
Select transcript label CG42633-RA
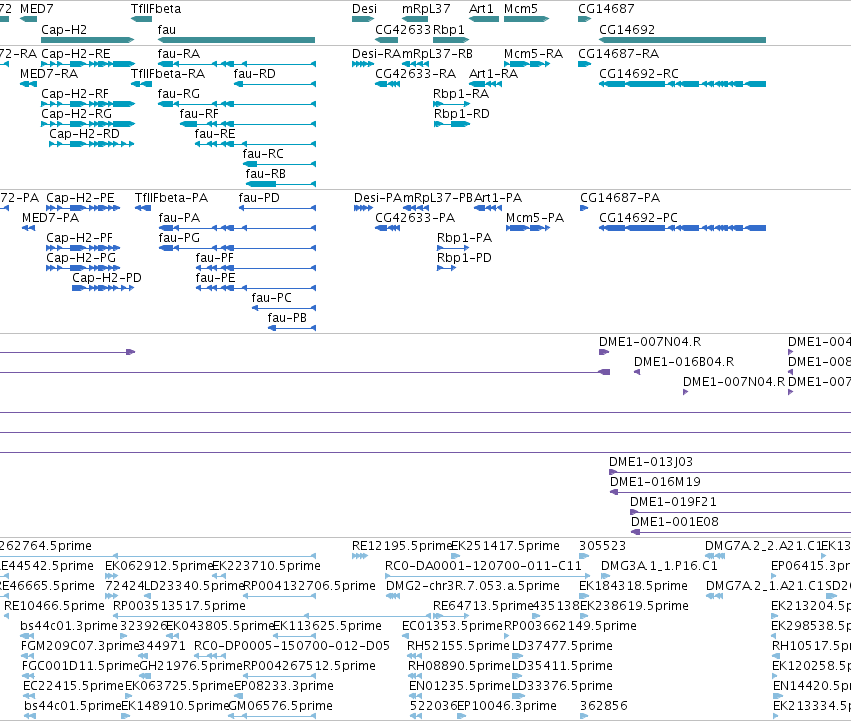click(416, 74)
